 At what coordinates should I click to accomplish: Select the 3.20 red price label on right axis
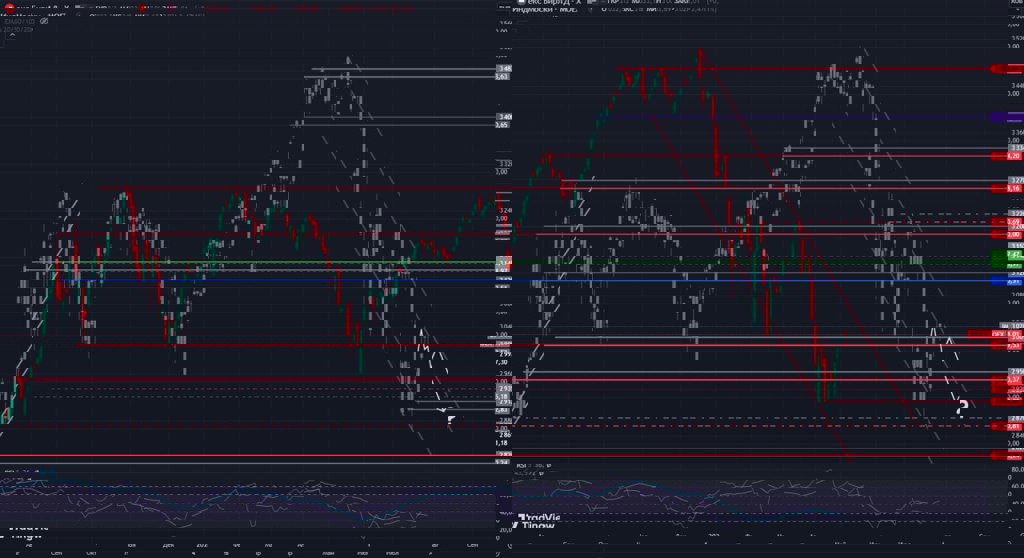(1007, 156)
